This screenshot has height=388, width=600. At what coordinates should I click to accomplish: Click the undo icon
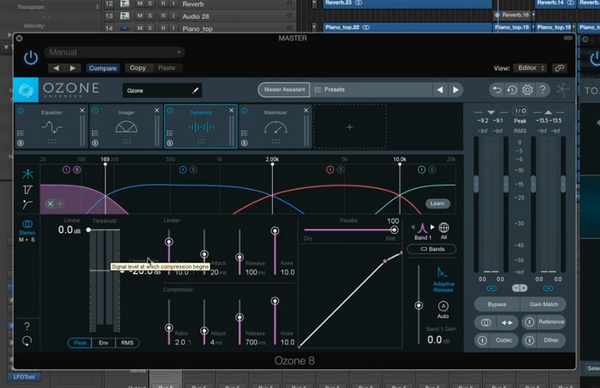[x=497, y=90]
